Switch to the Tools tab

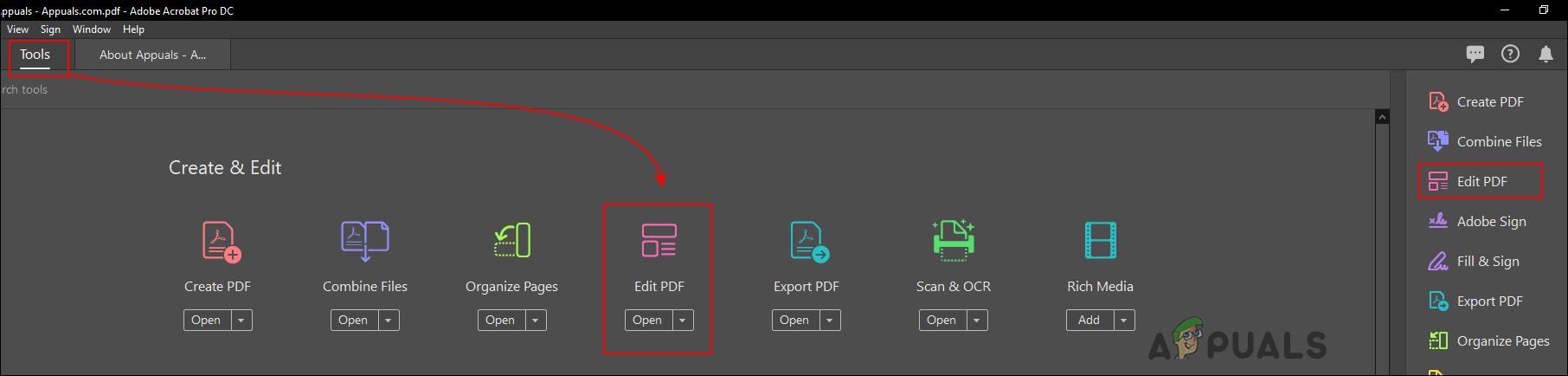click(x=35, y=55)
